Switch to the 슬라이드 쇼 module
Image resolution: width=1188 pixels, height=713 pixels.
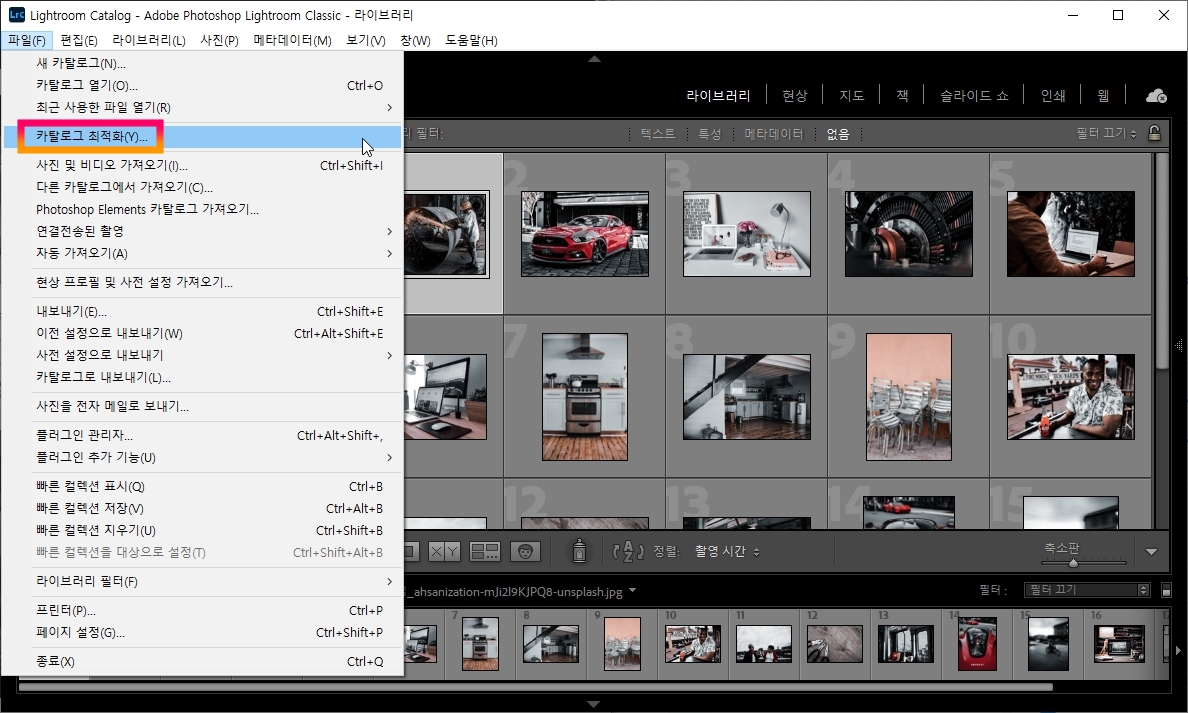(x=974, y=95)
